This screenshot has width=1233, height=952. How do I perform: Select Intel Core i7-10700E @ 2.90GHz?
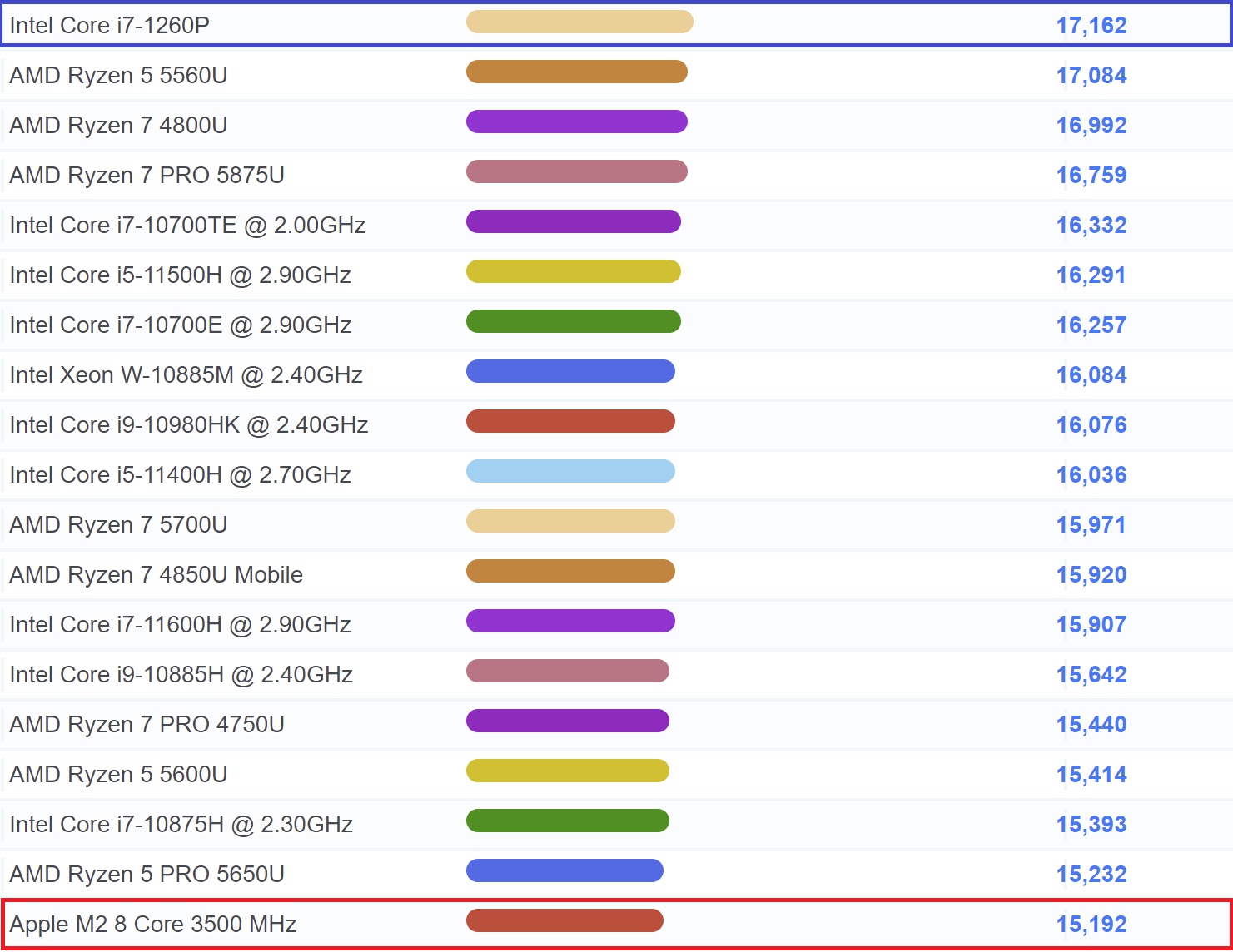click(180, 325)
